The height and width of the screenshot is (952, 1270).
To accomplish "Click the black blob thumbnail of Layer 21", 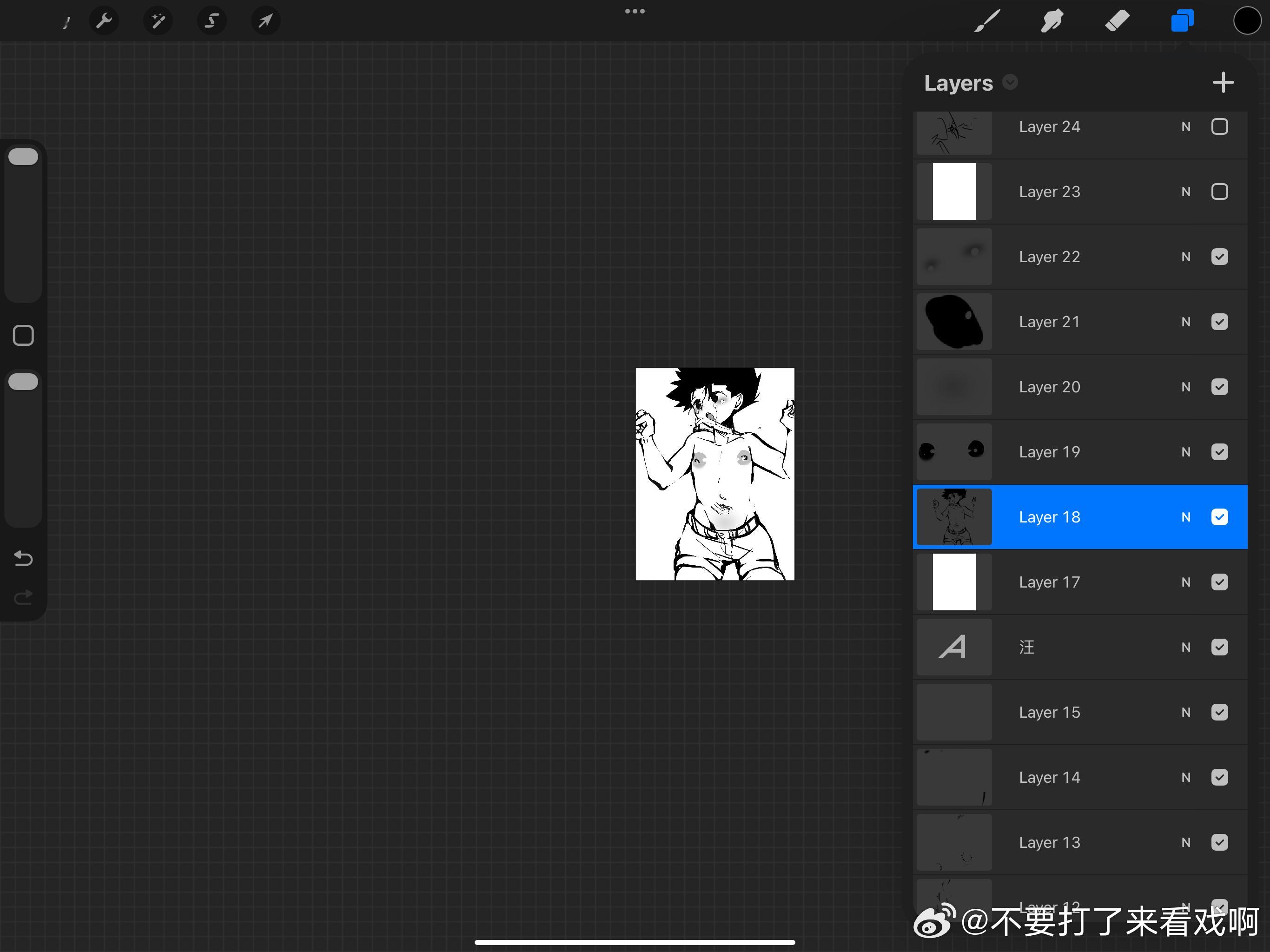I will pyautogui.click(x=953, y=322).
